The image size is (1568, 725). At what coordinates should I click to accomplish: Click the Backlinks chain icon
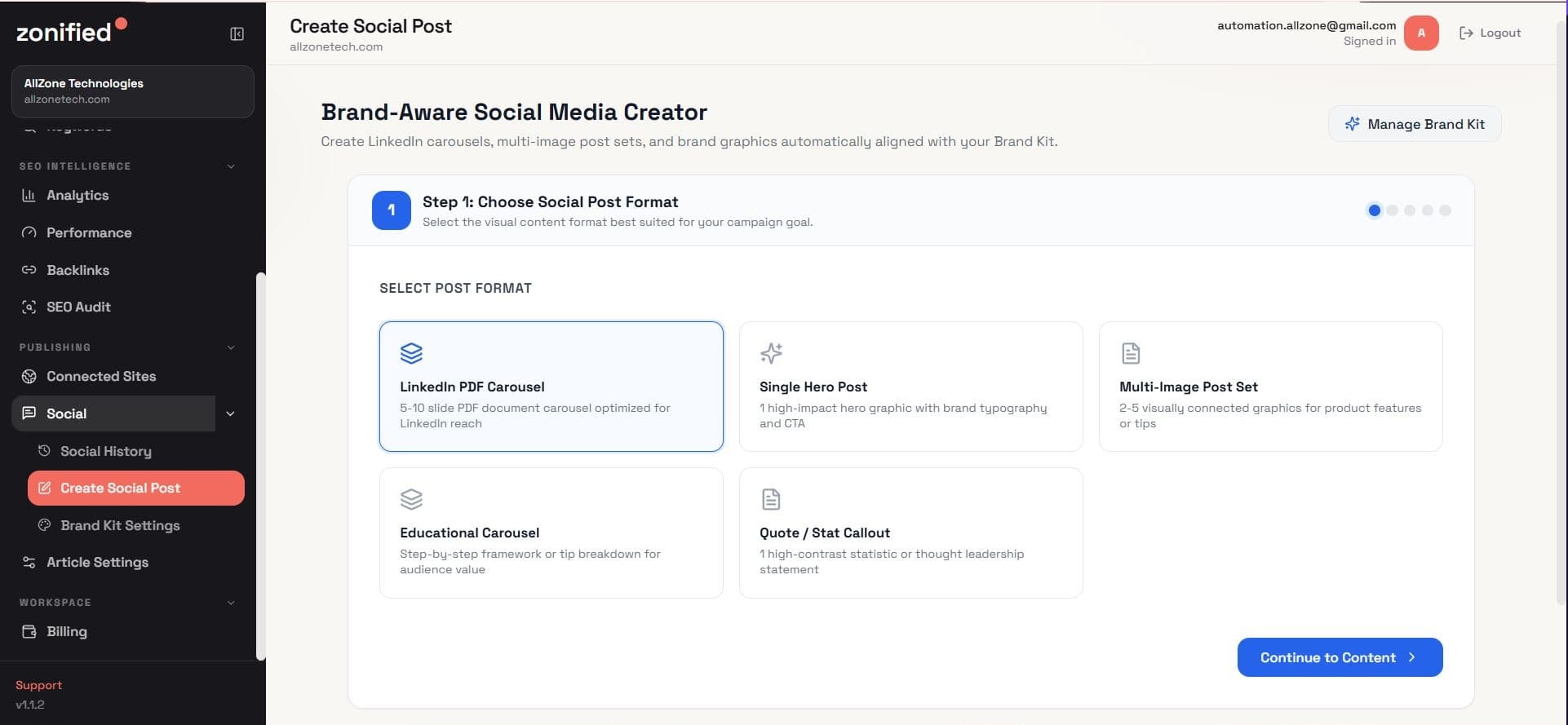(x=29, y=270)
